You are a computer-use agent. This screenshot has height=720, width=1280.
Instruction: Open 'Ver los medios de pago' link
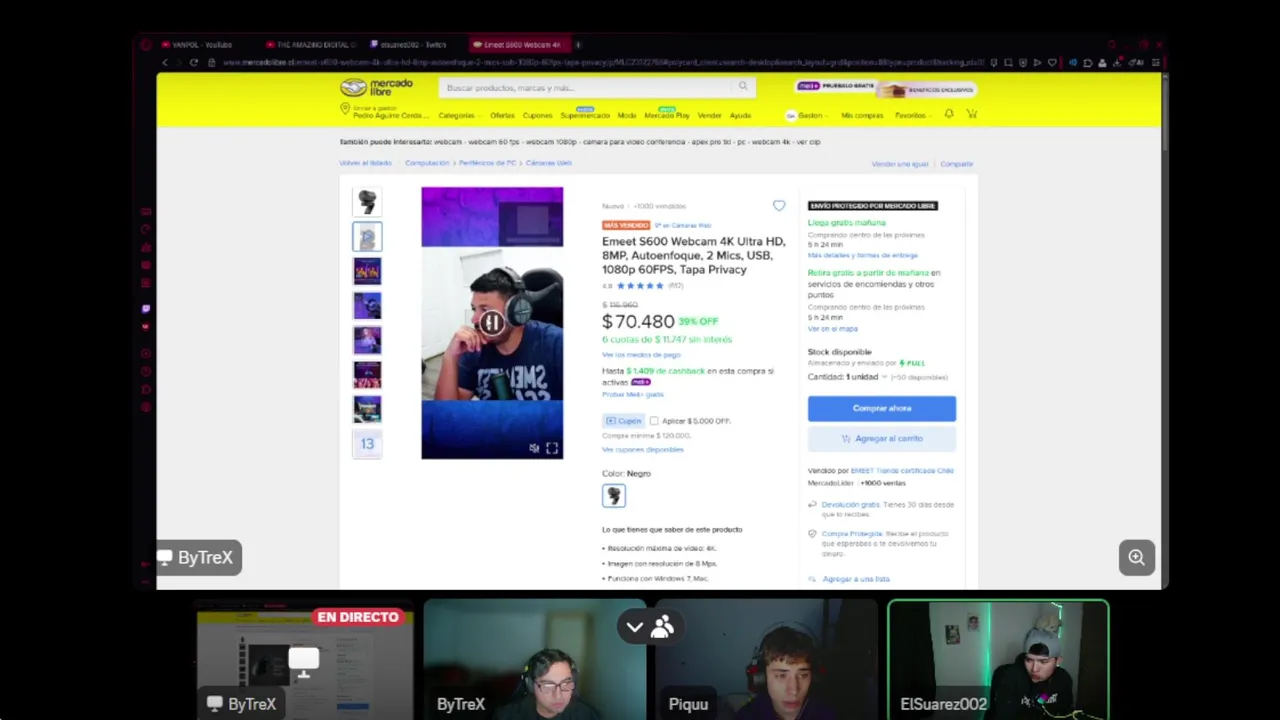[641, 355]
